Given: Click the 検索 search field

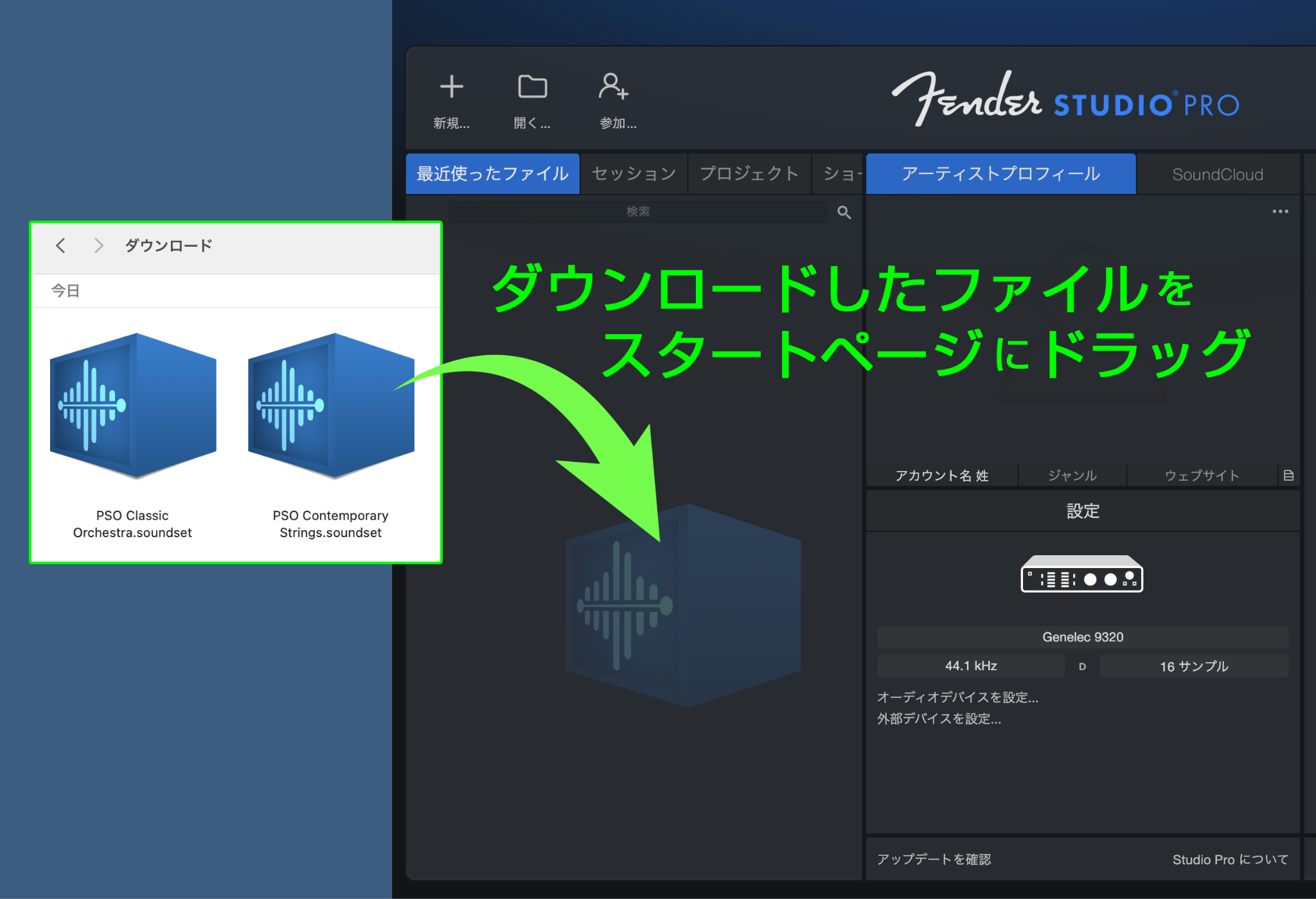Looking at the screenshot, I should pos(638,211).
